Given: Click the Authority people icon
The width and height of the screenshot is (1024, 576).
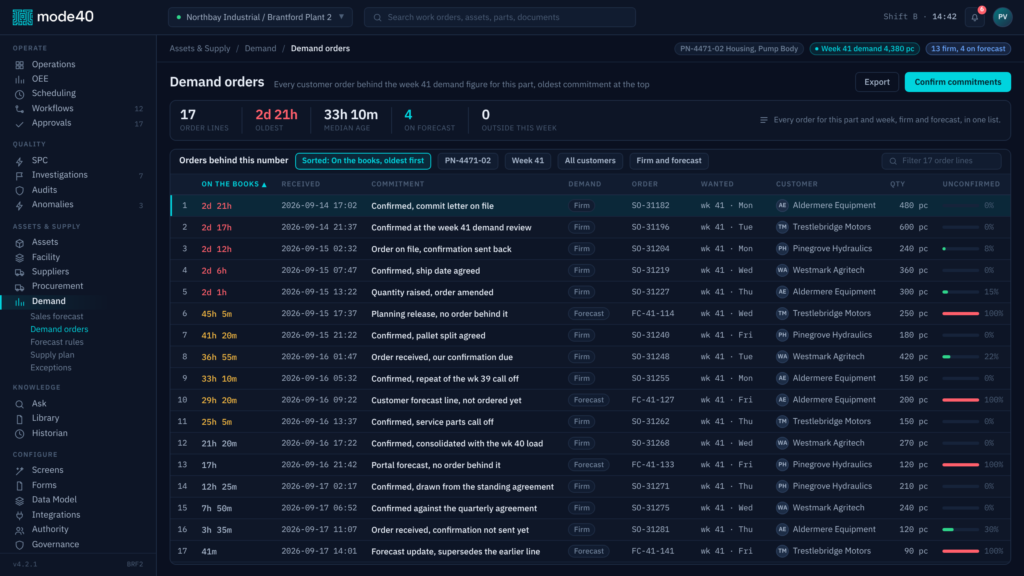Looking at the screenshot, I should pos(20,530).
